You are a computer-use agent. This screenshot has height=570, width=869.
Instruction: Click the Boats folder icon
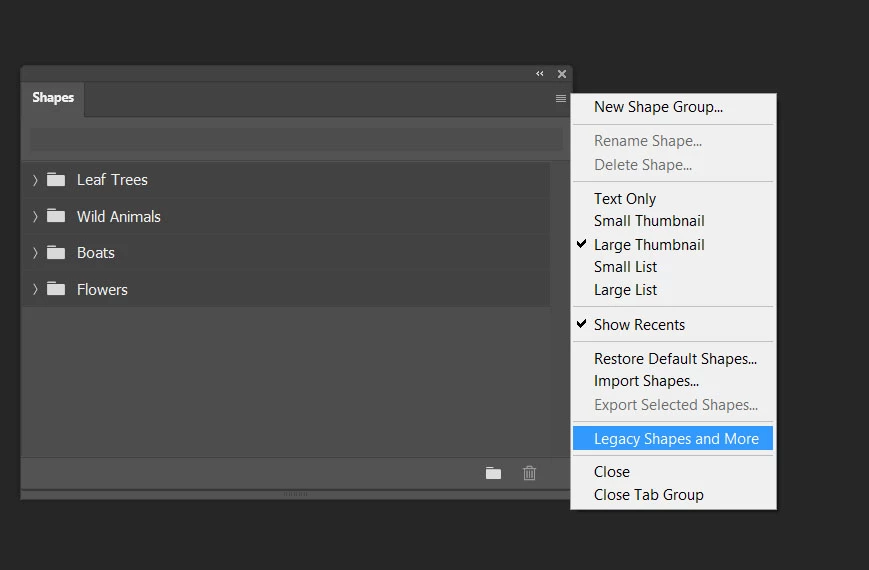tap(55, 252)
